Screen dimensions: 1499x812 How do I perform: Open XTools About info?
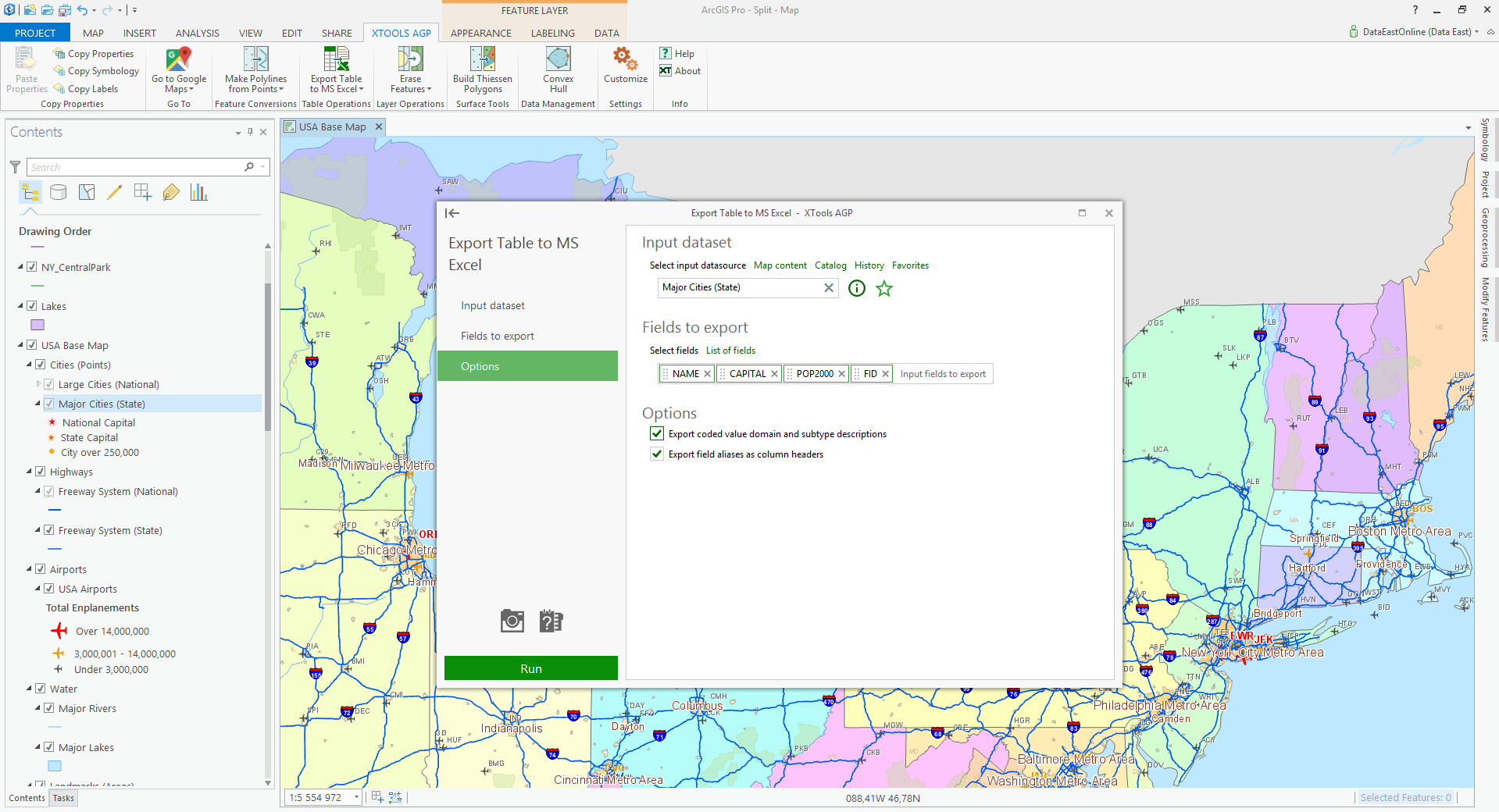[x=680, y=71]
